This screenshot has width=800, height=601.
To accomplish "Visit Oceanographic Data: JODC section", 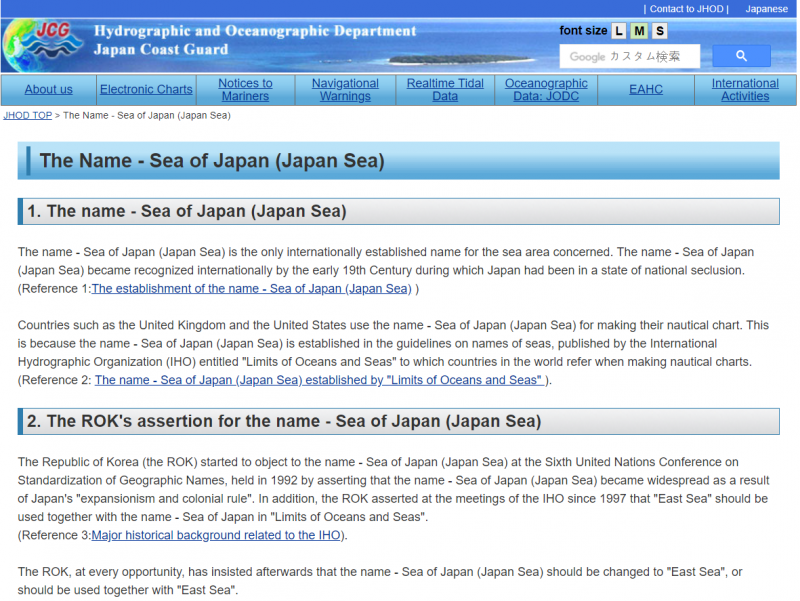I will [x=546, y=90].
